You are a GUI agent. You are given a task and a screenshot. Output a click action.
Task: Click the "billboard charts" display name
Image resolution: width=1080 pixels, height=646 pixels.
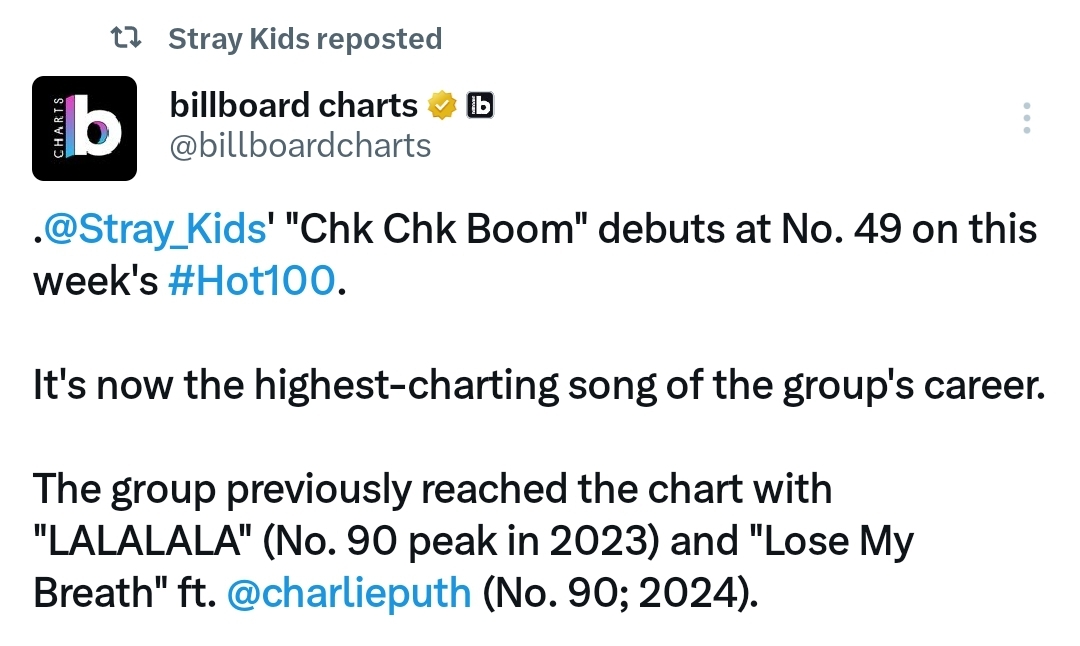[293, 105]
